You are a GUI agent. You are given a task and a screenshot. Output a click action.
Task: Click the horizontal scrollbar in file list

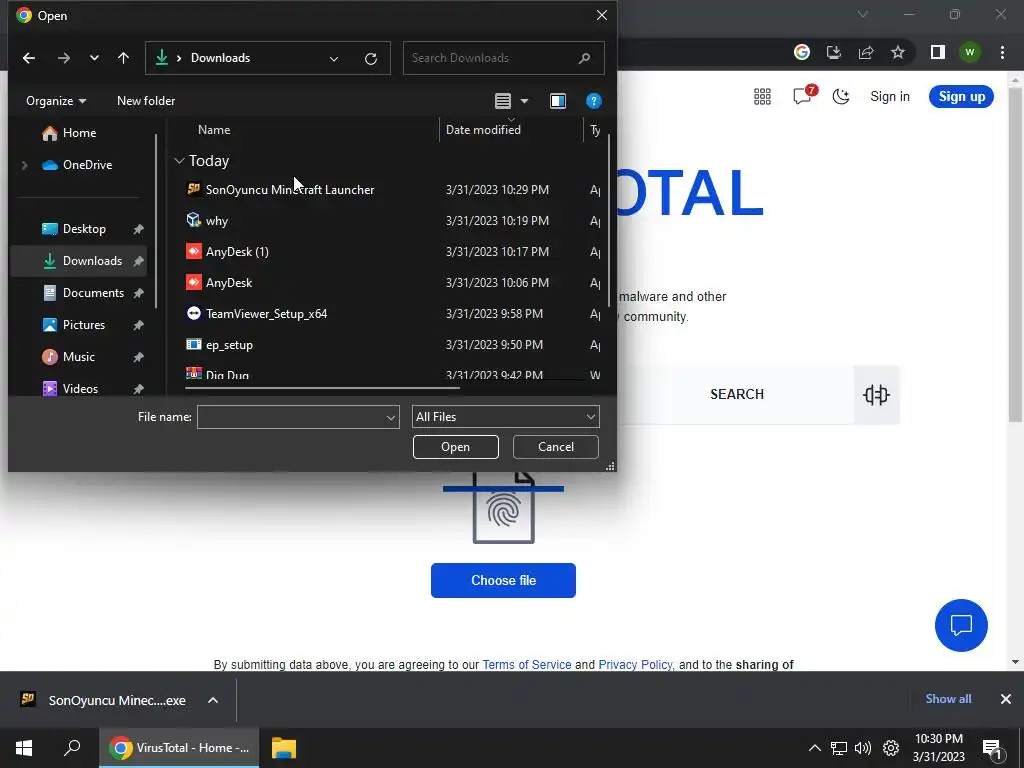(x=322, y=388)
